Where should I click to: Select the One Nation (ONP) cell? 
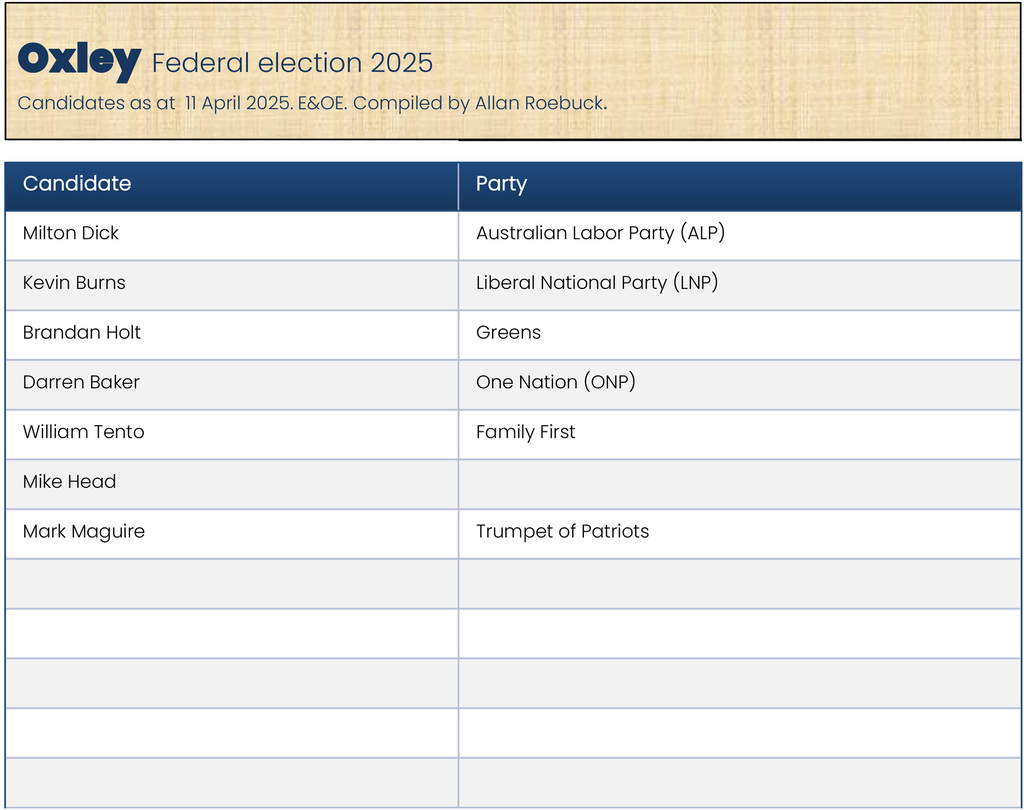tap(555, 382)
